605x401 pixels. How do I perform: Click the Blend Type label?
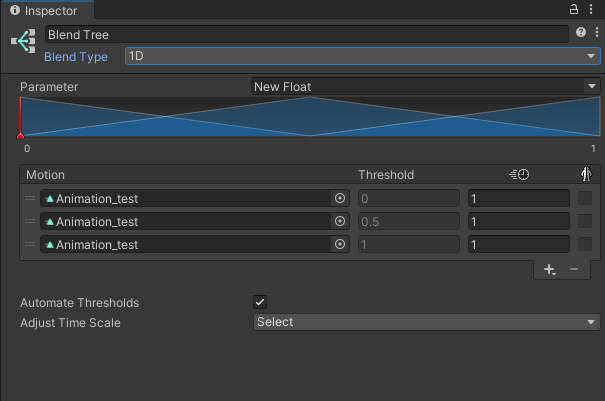pyautogui.click(x=76, y=57)
